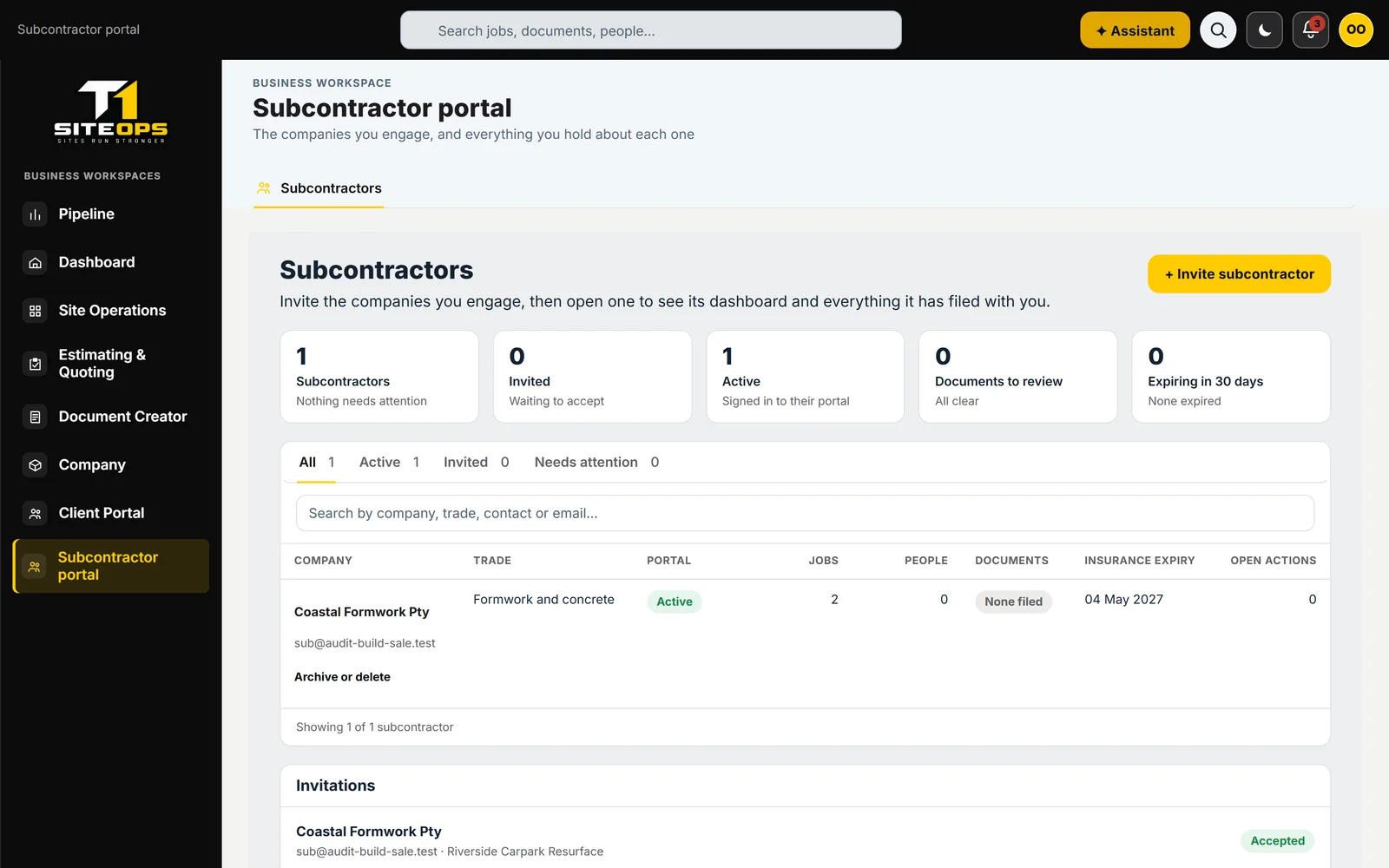The image size is (1389, 868).
Task: Open Client Portal in the sidebar
Action: (111, 513)
